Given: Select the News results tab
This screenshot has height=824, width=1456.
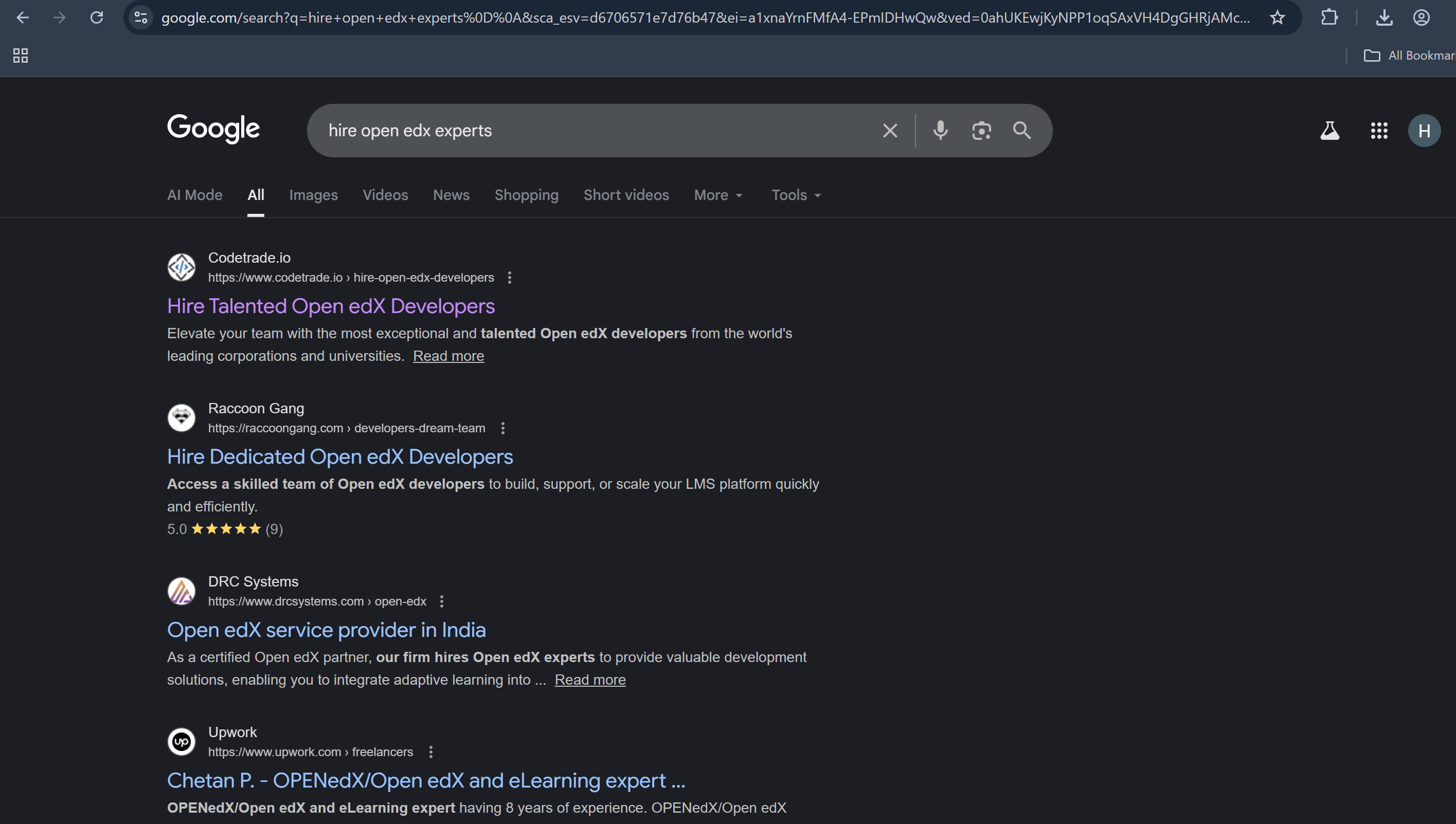Looking at the screenshot, I should tap(451, 195).
